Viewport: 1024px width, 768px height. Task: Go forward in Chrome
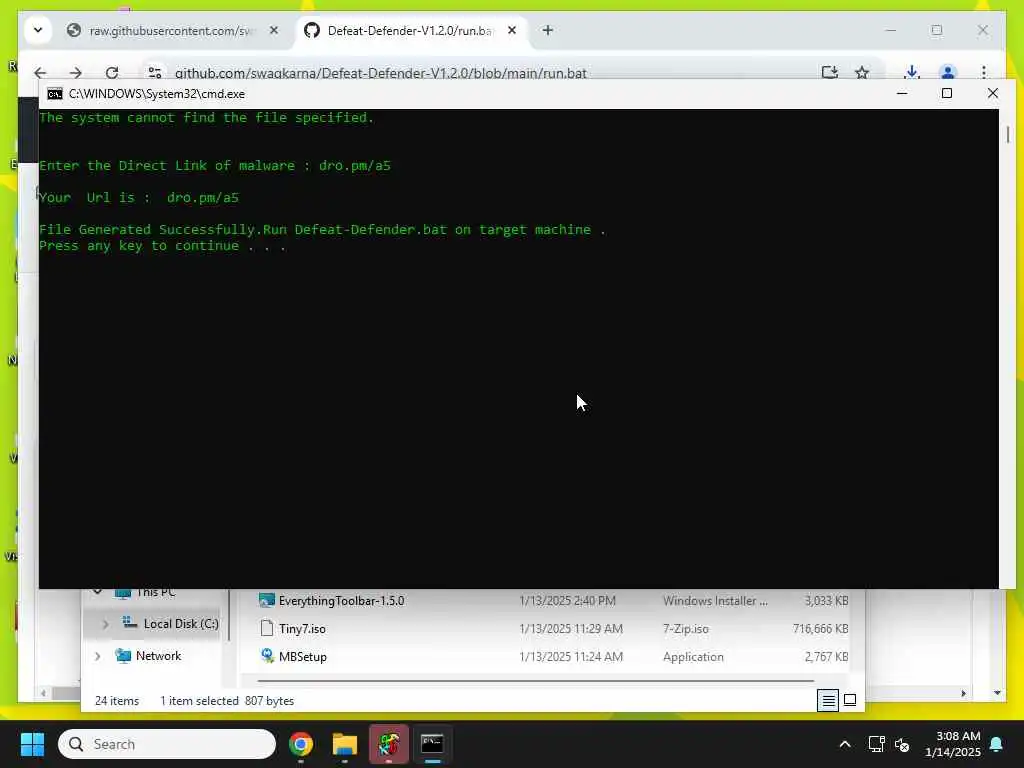pos(76,73)
